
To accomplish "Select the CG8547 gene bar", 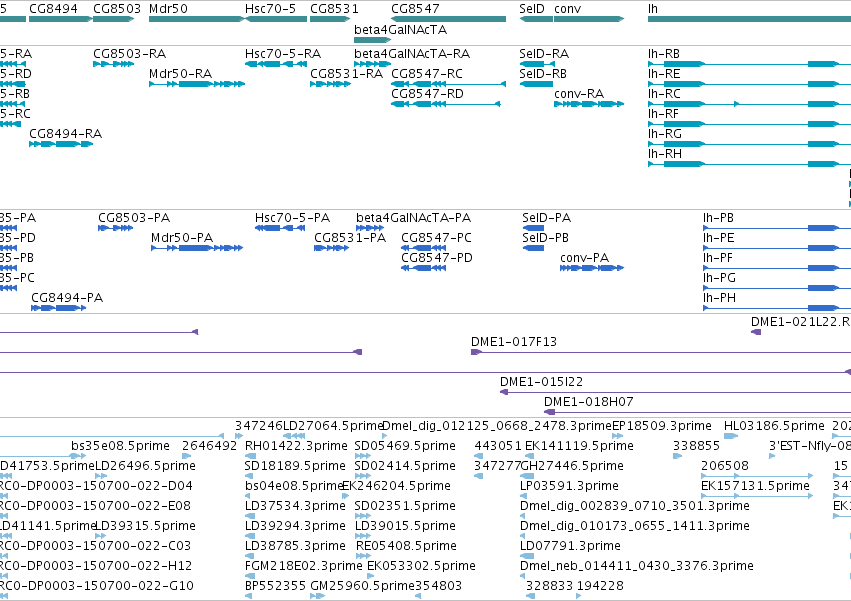I will coord(448,19).
